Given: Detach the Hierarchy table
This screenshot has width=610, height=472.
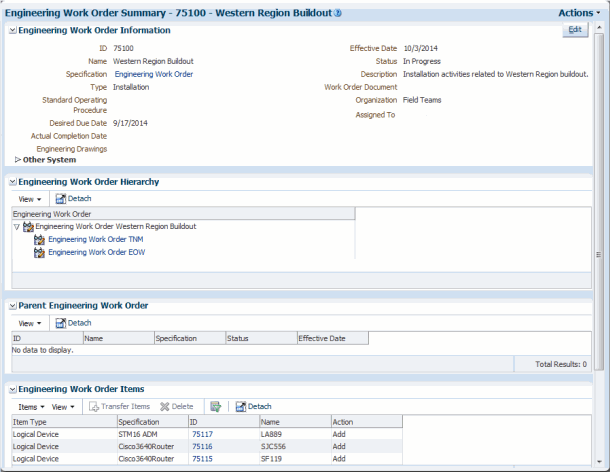Looking at the screenshot, I should [74, 199].
